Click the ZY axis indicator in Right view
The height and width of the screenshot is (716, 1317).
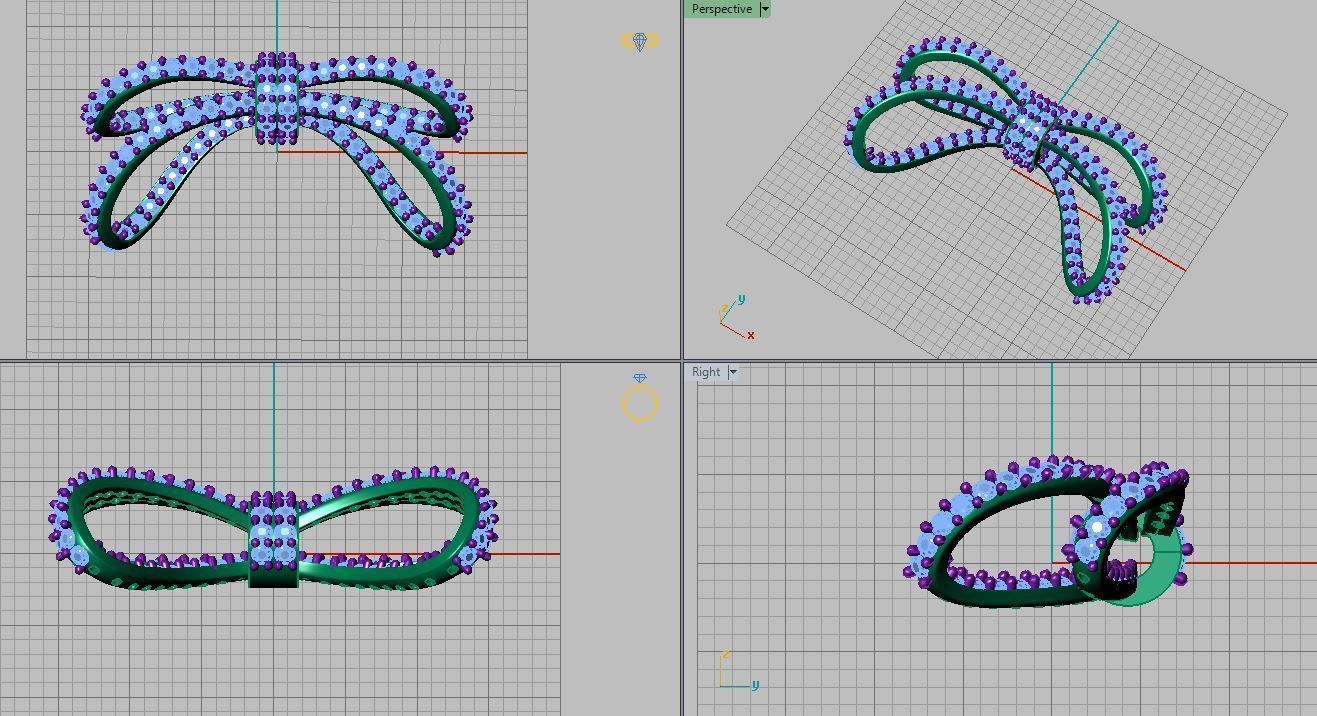[738, 670]
